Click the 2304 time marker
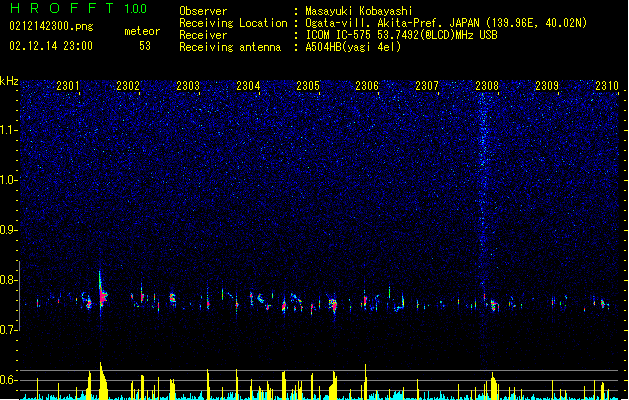 pos(248,85)
